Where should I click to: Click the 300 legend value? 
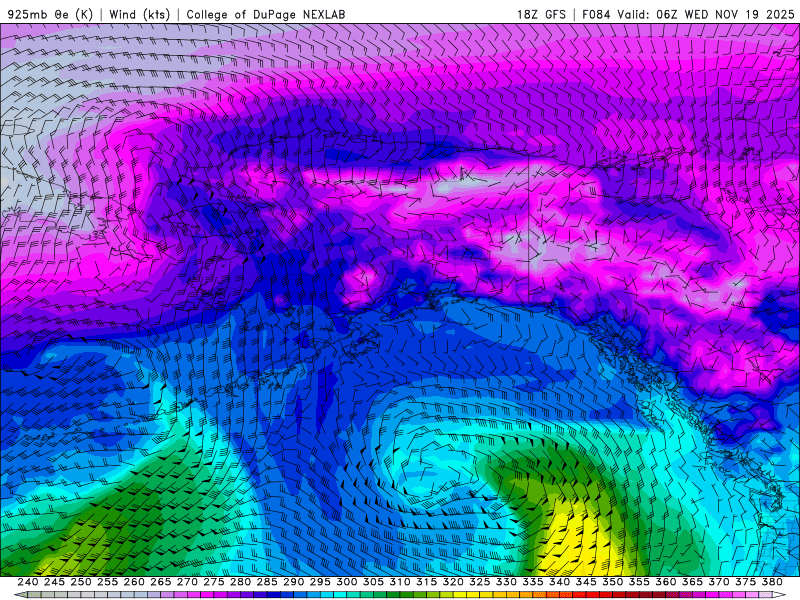(x=347, y=582)
